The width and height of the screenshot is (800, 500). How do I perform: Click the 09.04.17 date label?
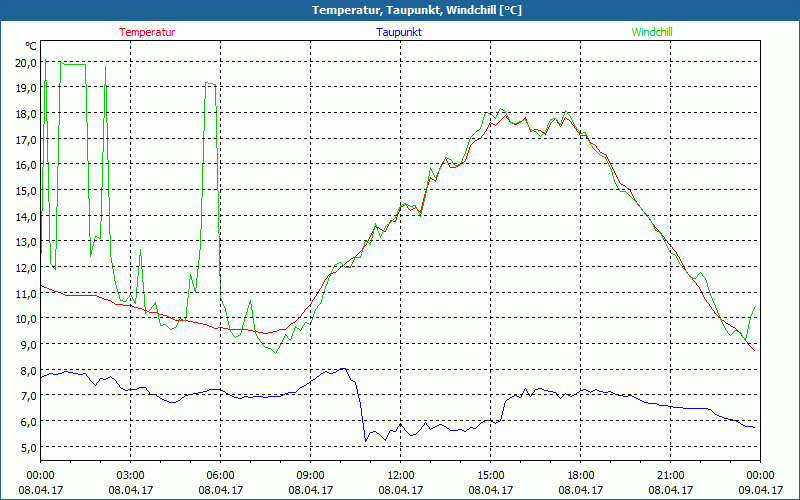click(760, 490)
